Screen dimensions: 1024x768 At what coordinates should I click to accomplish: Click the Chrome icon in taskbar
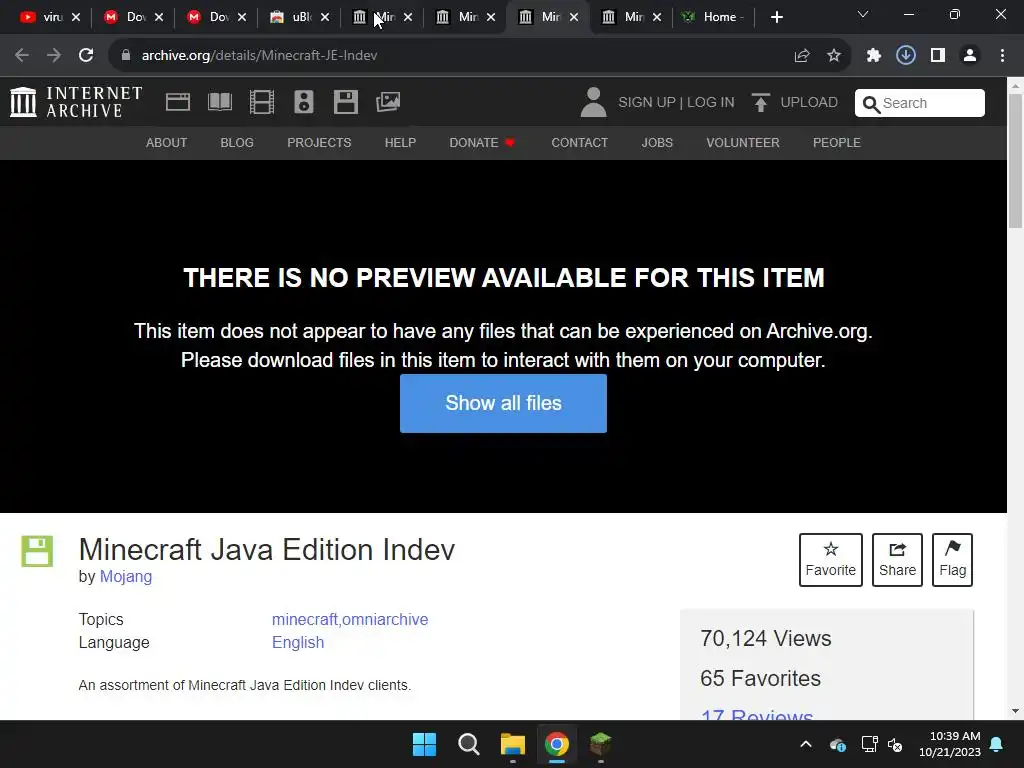[556, 744]
